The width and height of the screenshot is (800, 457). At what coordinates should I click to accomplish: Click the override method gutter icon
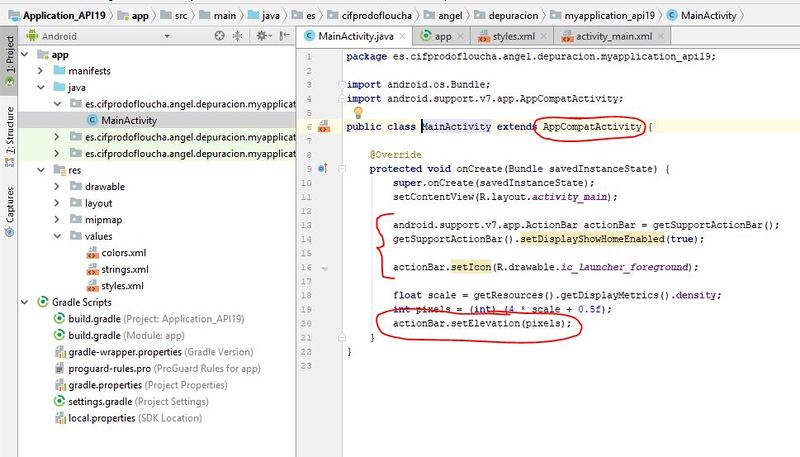pyautogui.click(x=323, y=168)
